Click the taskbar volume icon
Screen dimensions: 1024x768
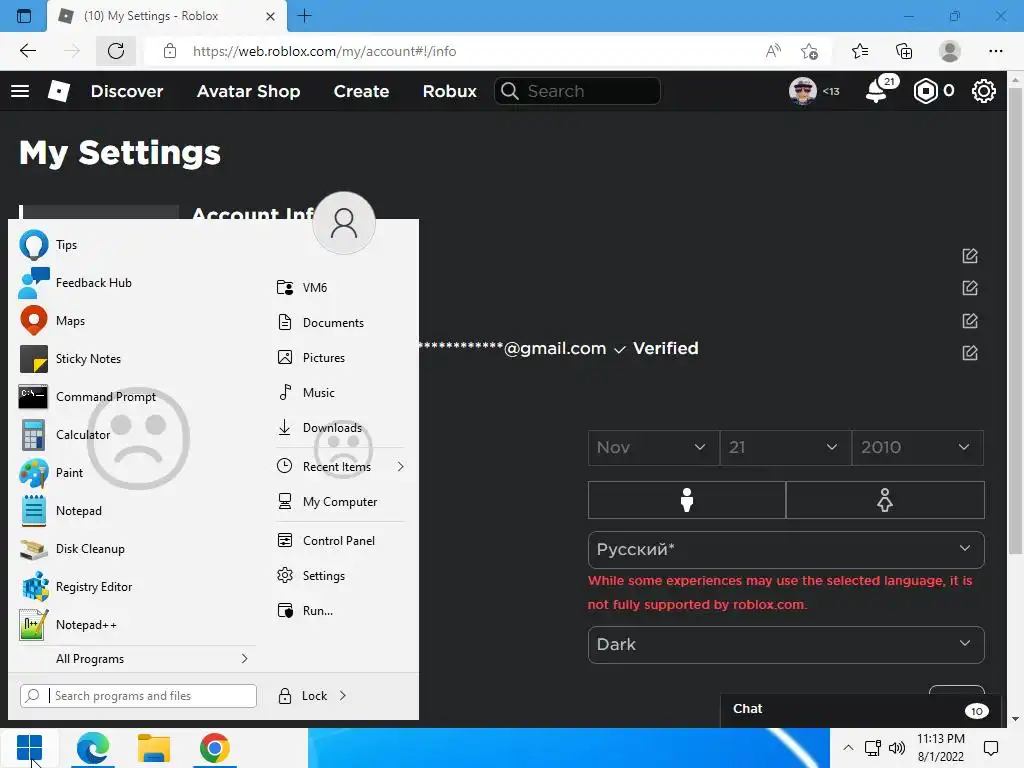point(897,748)
